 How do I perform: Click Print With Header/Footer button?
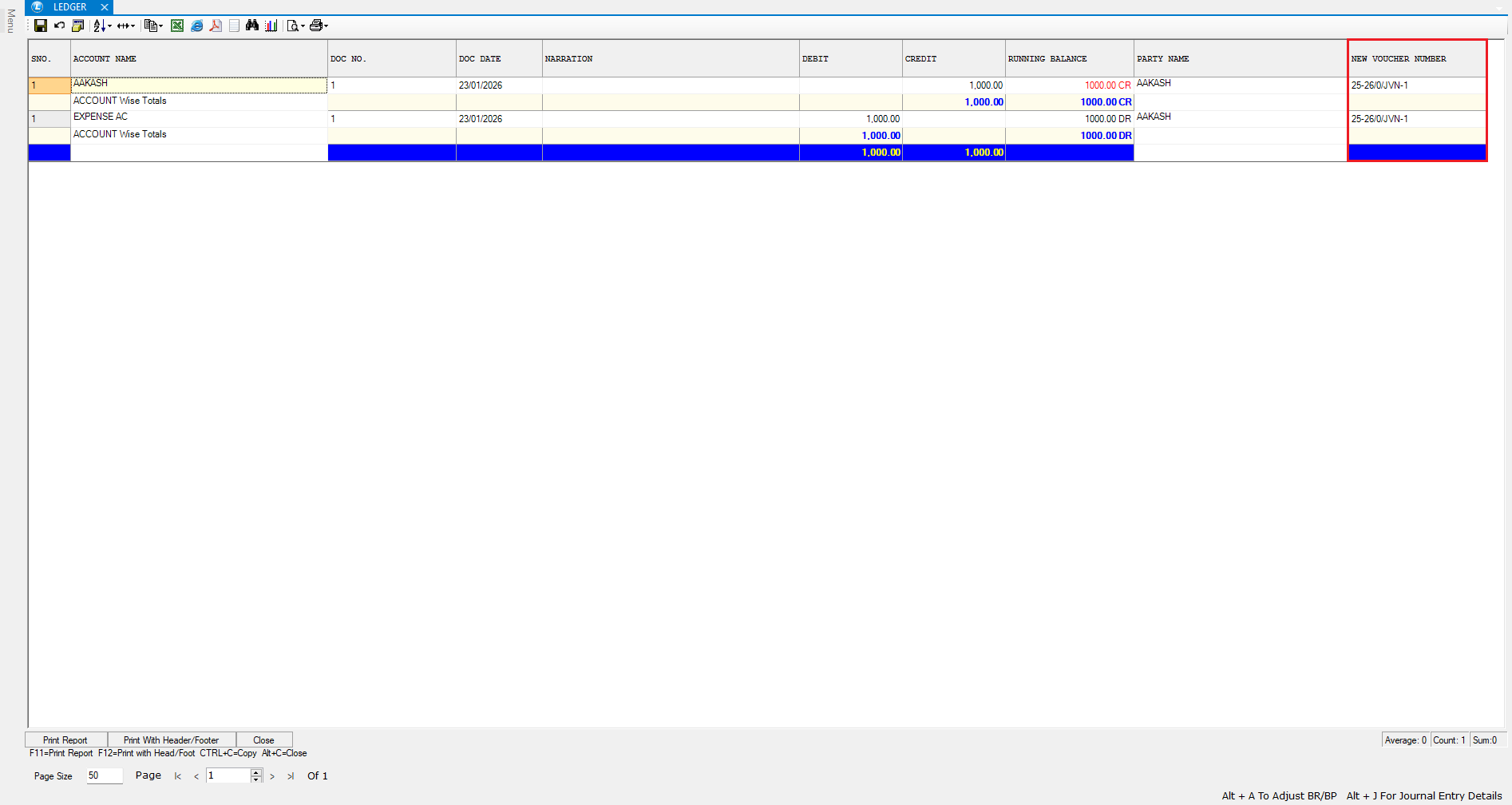click(171, 740)
